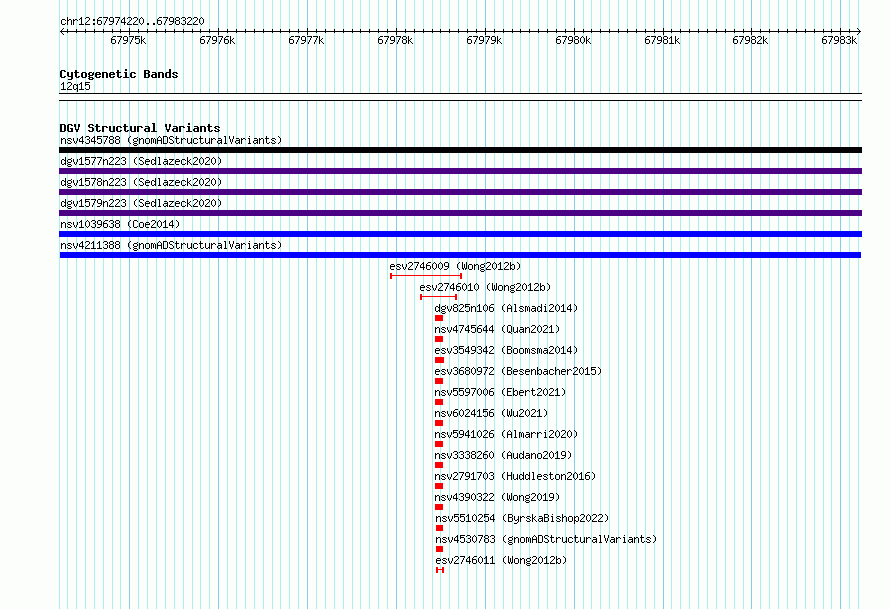
Task: Select red block under nsv3338260
Action: (439, 465)
